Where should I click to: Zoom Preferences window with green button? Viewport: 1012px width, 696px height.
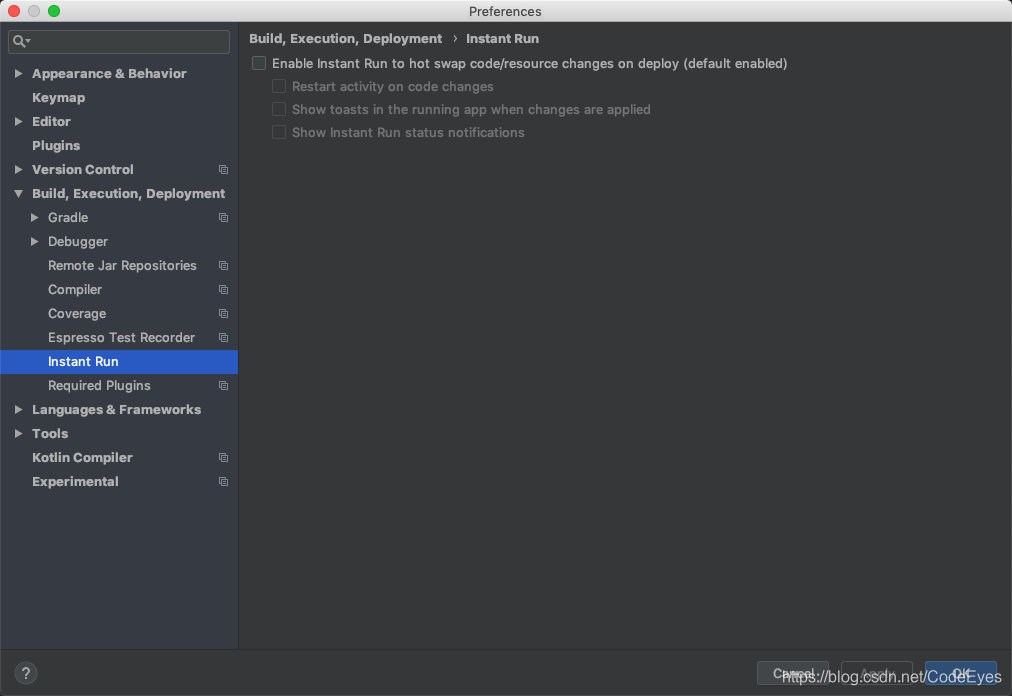[x=54, y=11]
